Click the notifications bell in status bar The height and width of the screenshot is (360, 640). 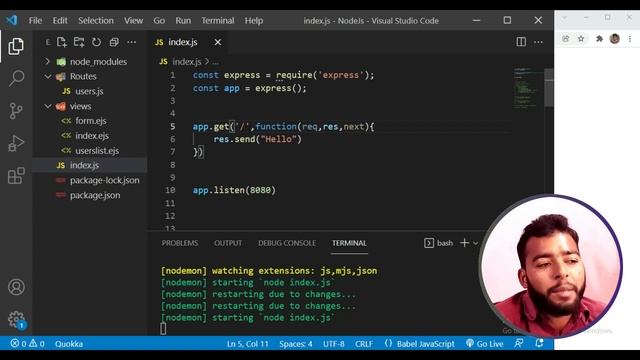(539, 343)
